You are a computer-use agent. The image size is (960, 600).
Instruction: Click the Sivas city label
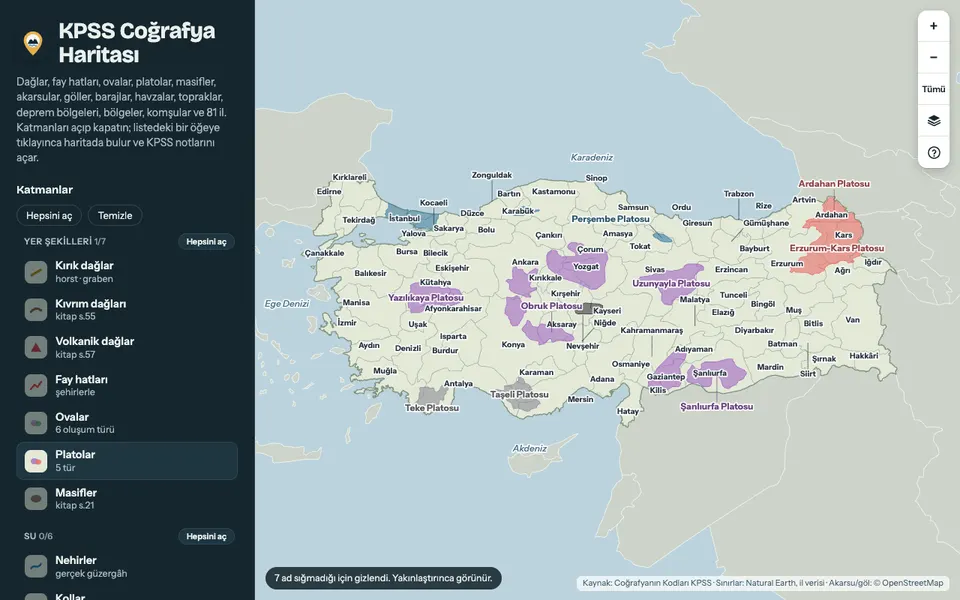click(654, 269)
